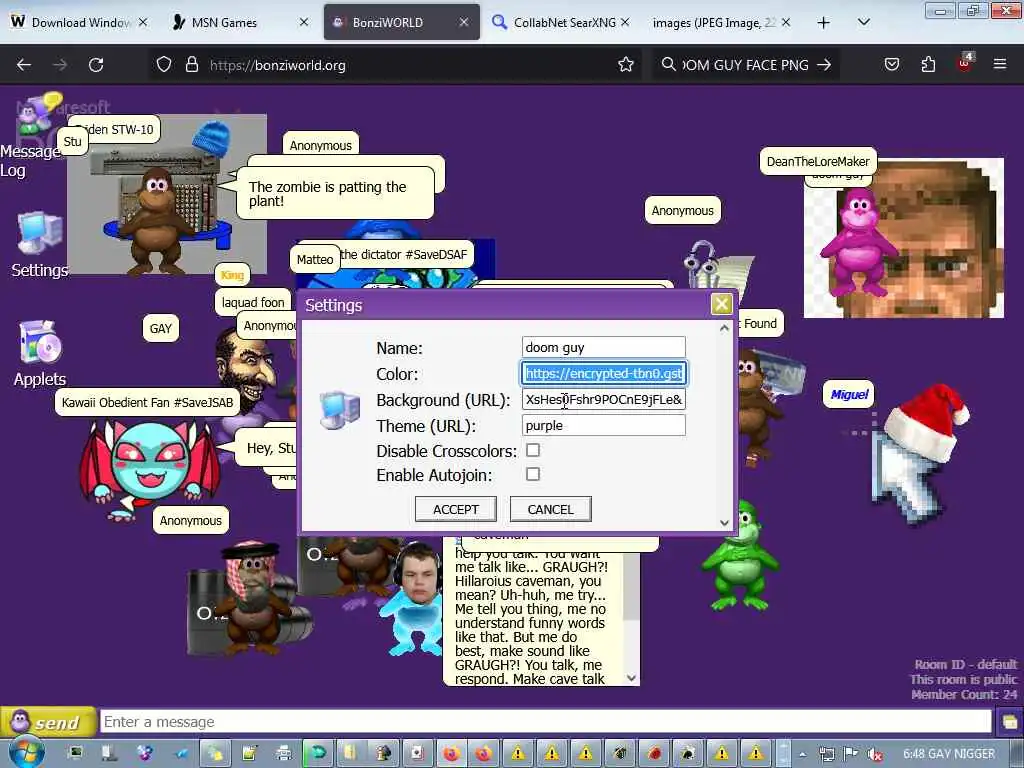Open the Save to Pocket icon

click(x=891, y=65)
